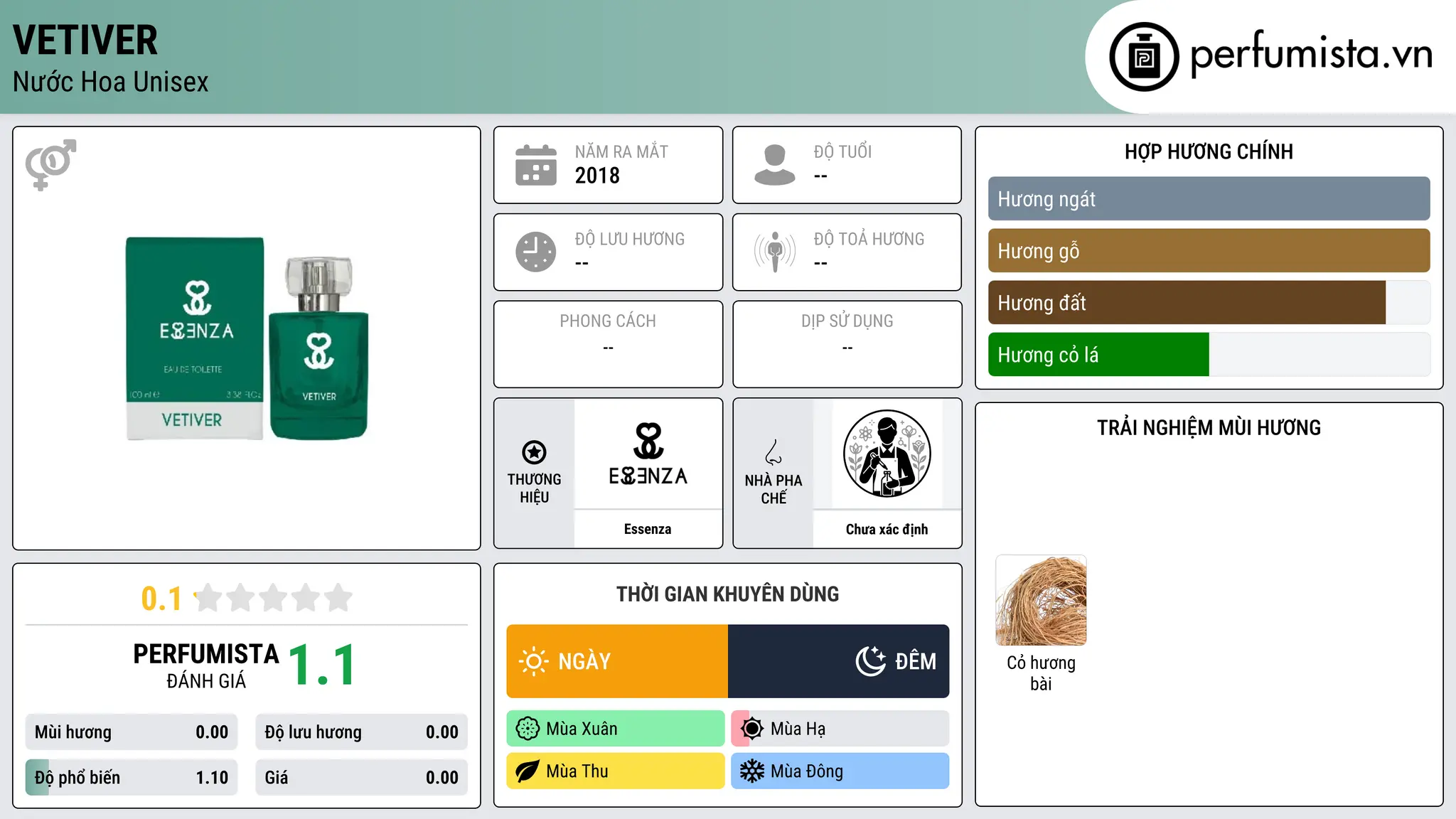Click the sillage radiating person icon
The image size is (1456, 819).
tap(774, 252)
